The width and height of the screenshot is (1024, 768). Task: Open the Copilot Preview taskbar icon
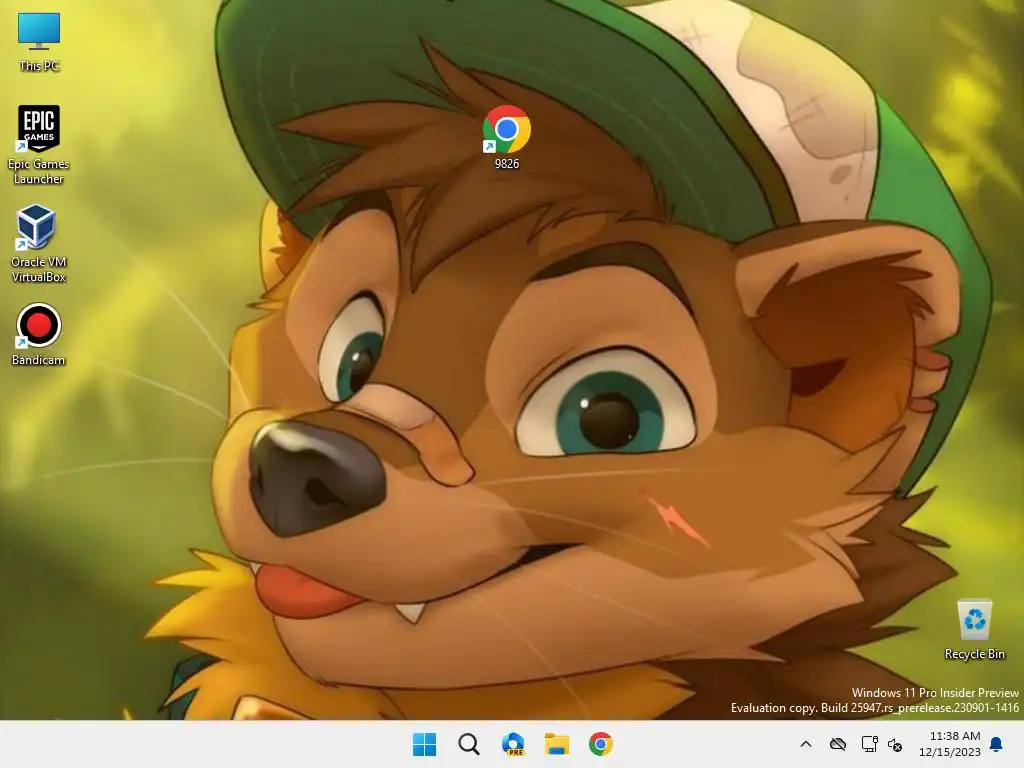tap(513, 744)
